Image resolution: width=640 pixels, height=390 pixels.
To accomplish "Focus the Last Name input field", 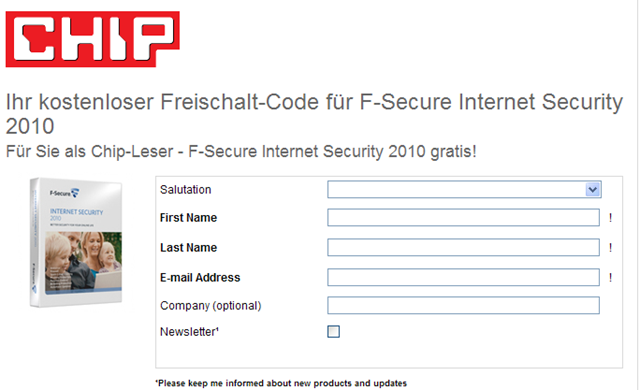I will 463,247.
